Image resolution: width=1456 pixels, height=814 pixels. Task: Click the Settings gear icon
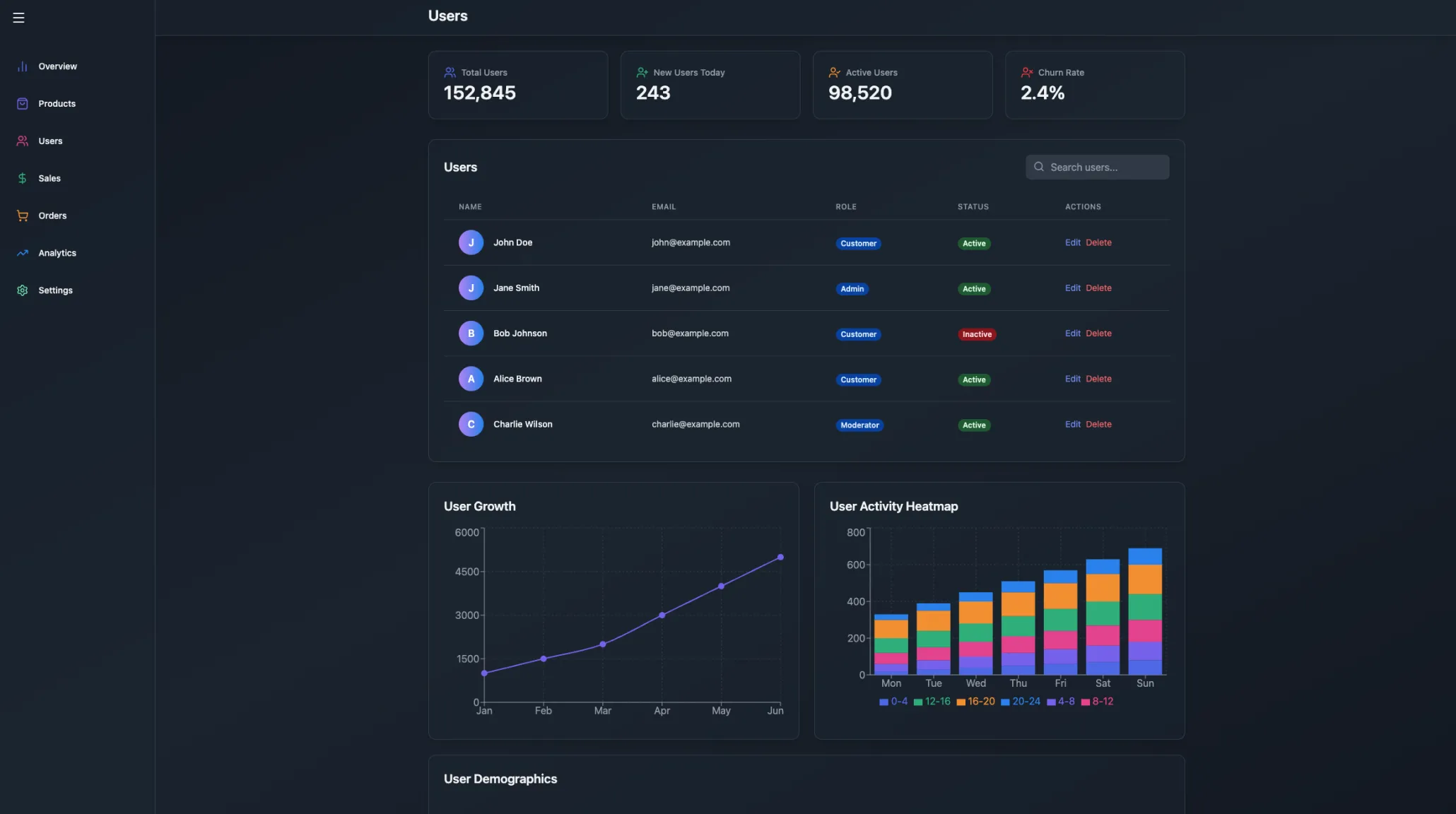pos(23,290)
